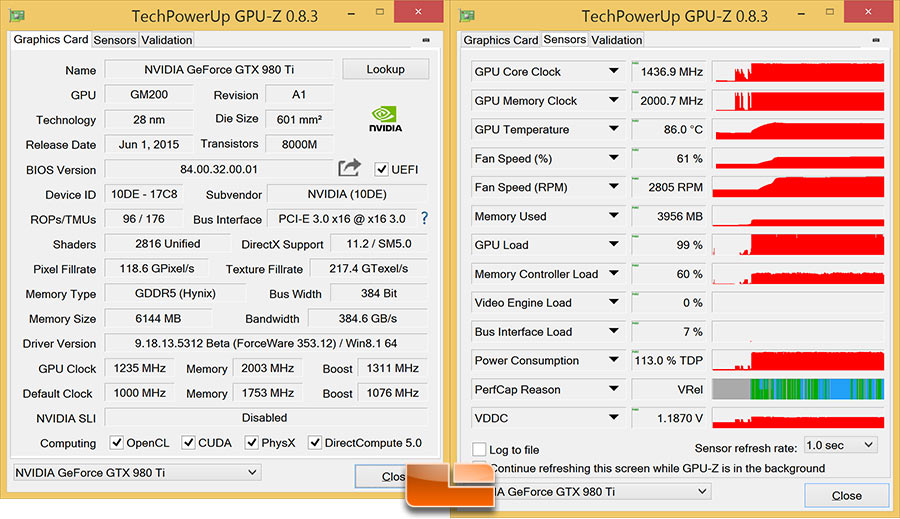Screen dimensions: 900x519
Task: Click the Close button in Sensors window
Action: click(x=847, y=495)
